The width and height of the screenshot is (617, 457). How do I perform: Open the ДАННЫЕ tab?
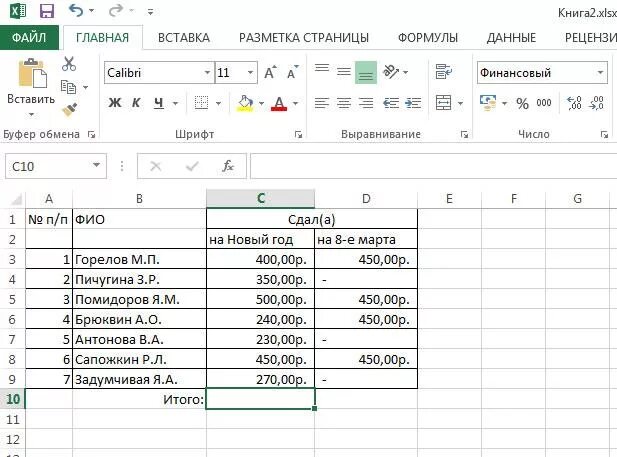pyautogui.click(x=511, y=38)
